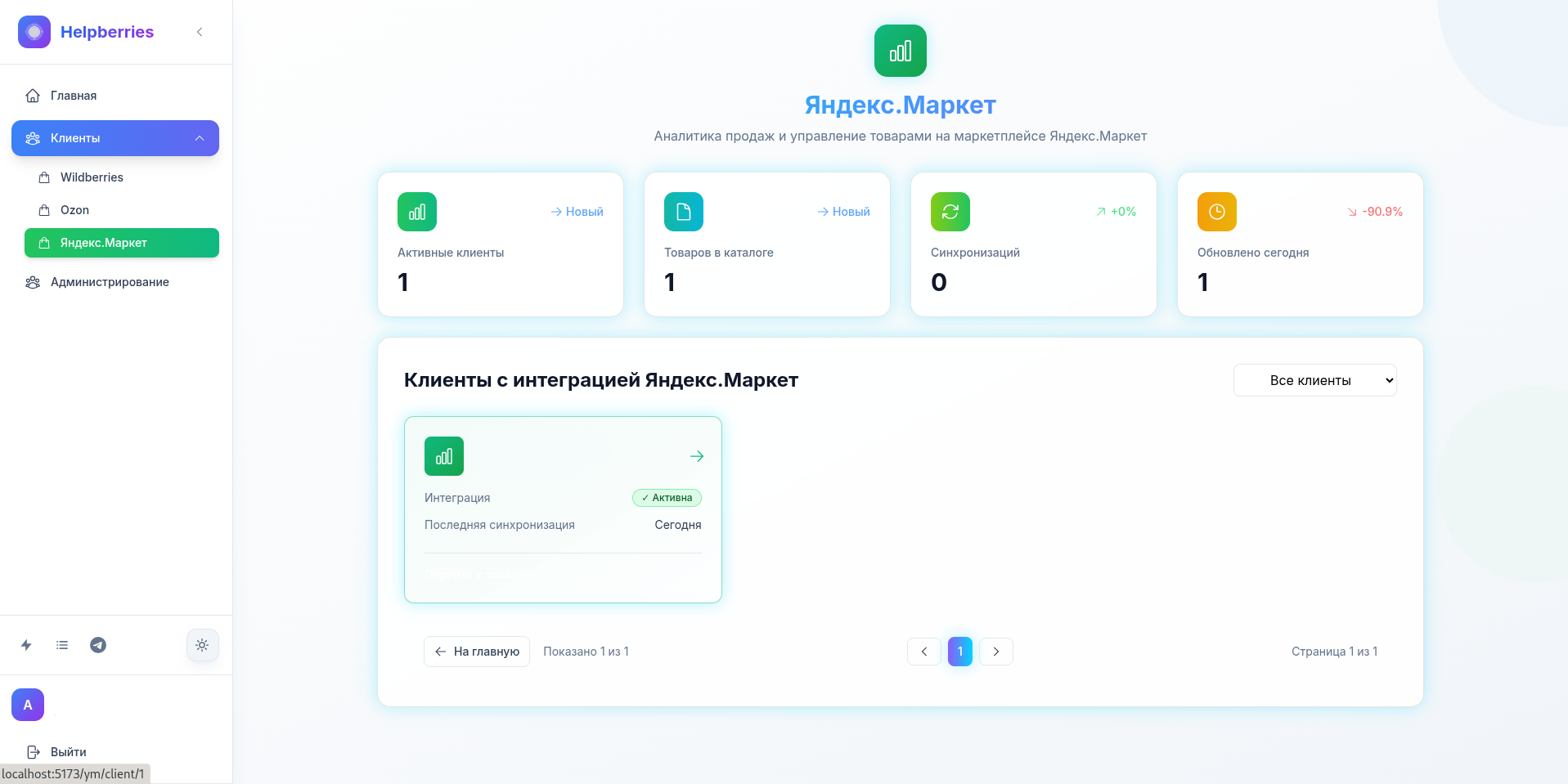The height and width of the screenshot is (784, 1568).
Task: Open the Администрирование section
Action: pyautogui.click(x=115, y=282)
